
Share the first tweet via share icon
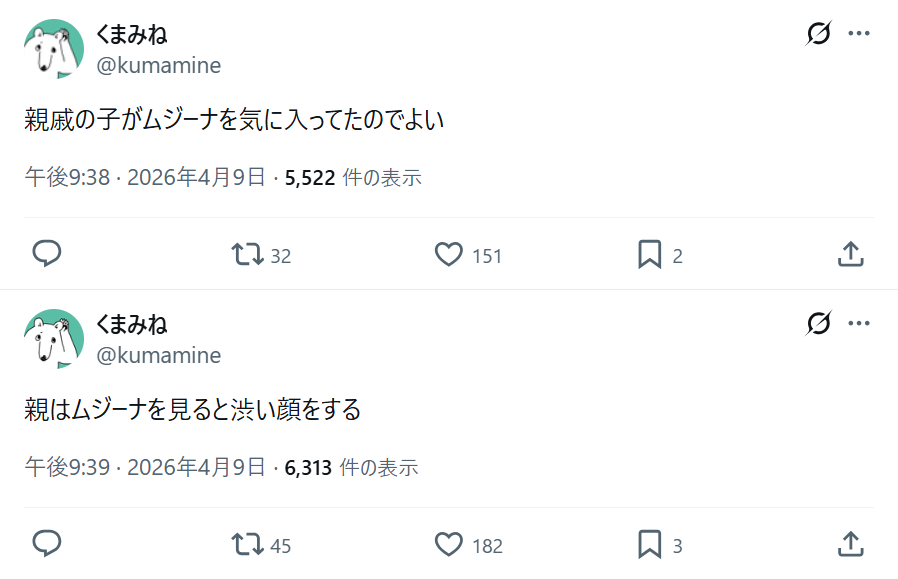[850, 254]
